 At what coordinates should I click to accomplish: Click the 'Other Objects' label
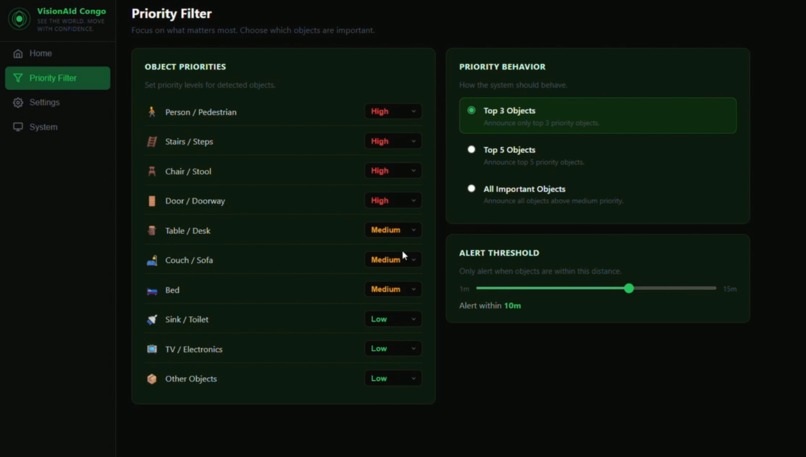point(191,379)
